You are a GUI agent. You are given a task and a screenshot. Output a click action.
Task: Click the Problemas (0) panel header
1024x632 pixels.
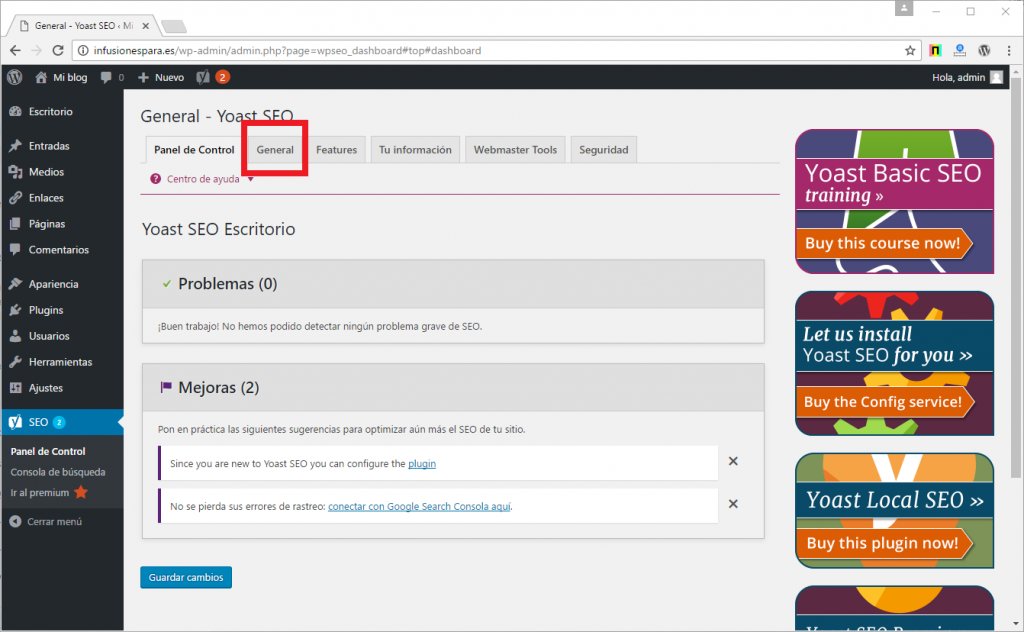tap(453, 284)
